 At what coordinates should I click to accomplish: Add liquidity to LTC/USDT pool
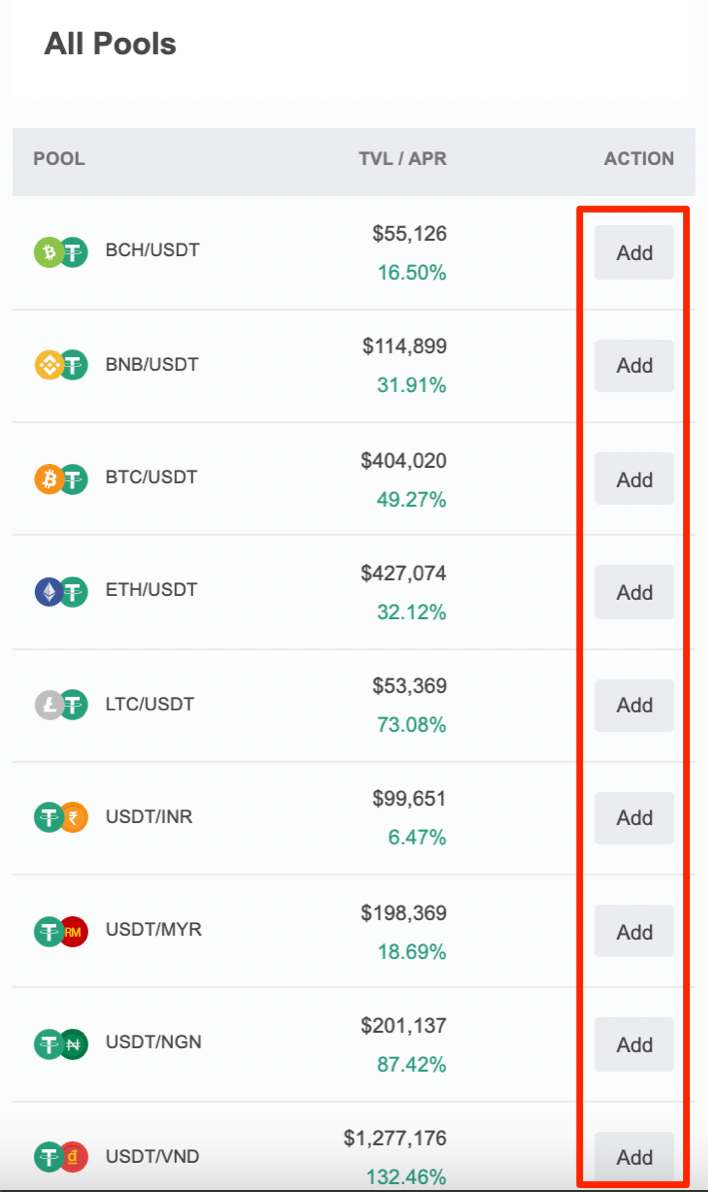pyautogui.click(x=634, y=705)
